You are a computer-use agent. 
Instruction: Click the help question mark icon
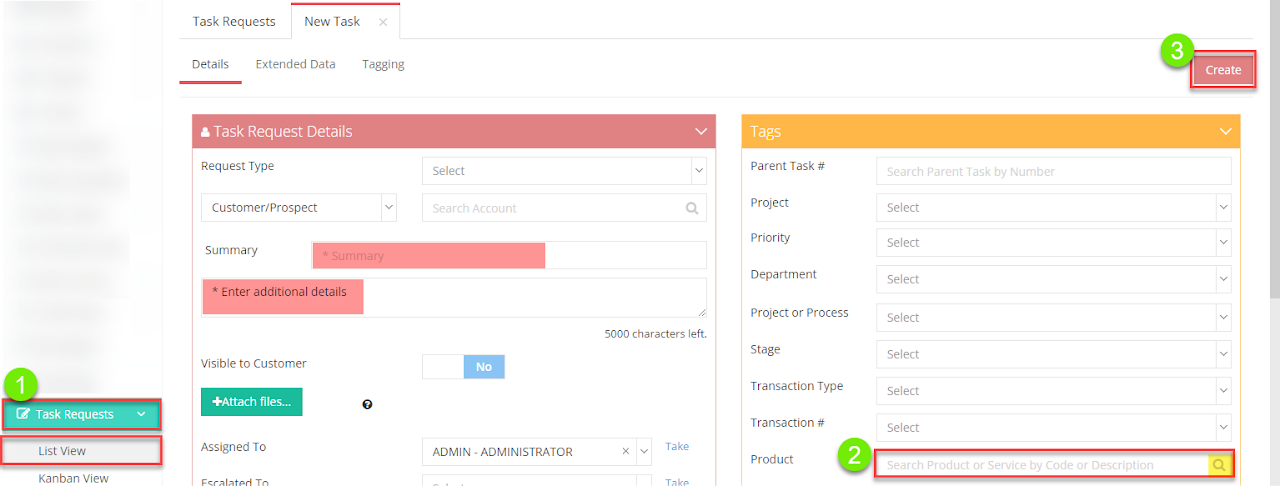click(367, 404)
